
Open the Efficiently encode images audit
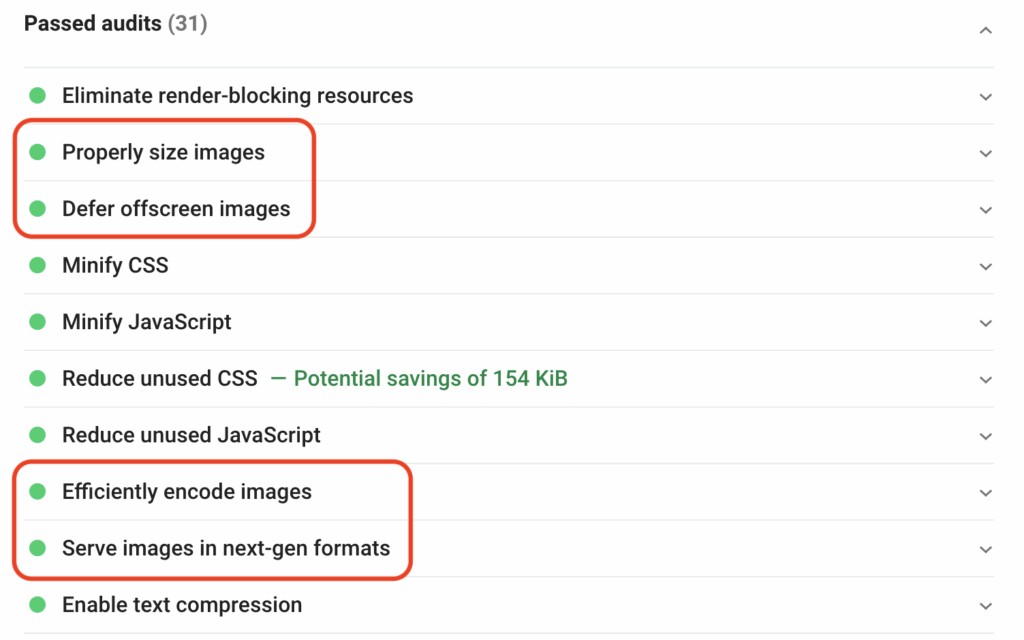[x=187, y=492]
